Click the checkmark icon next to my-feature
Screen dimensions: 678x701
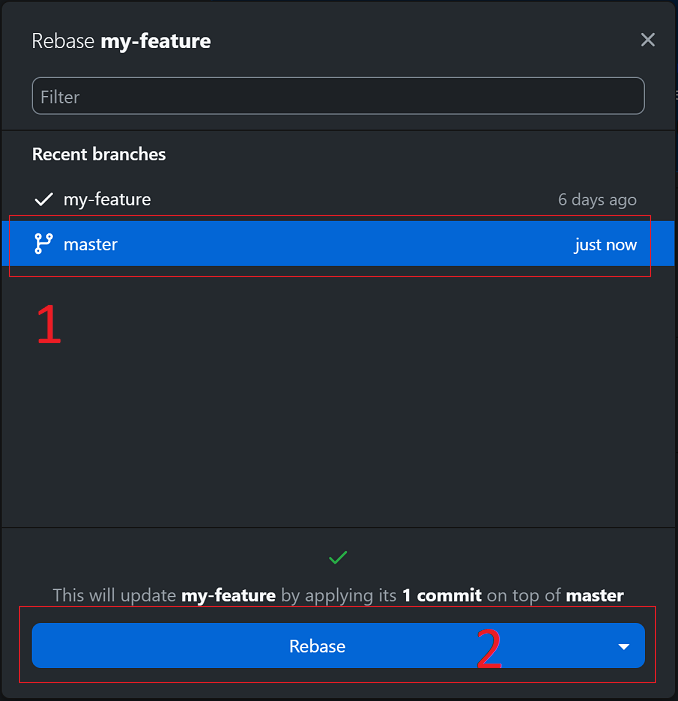(44, 199)
